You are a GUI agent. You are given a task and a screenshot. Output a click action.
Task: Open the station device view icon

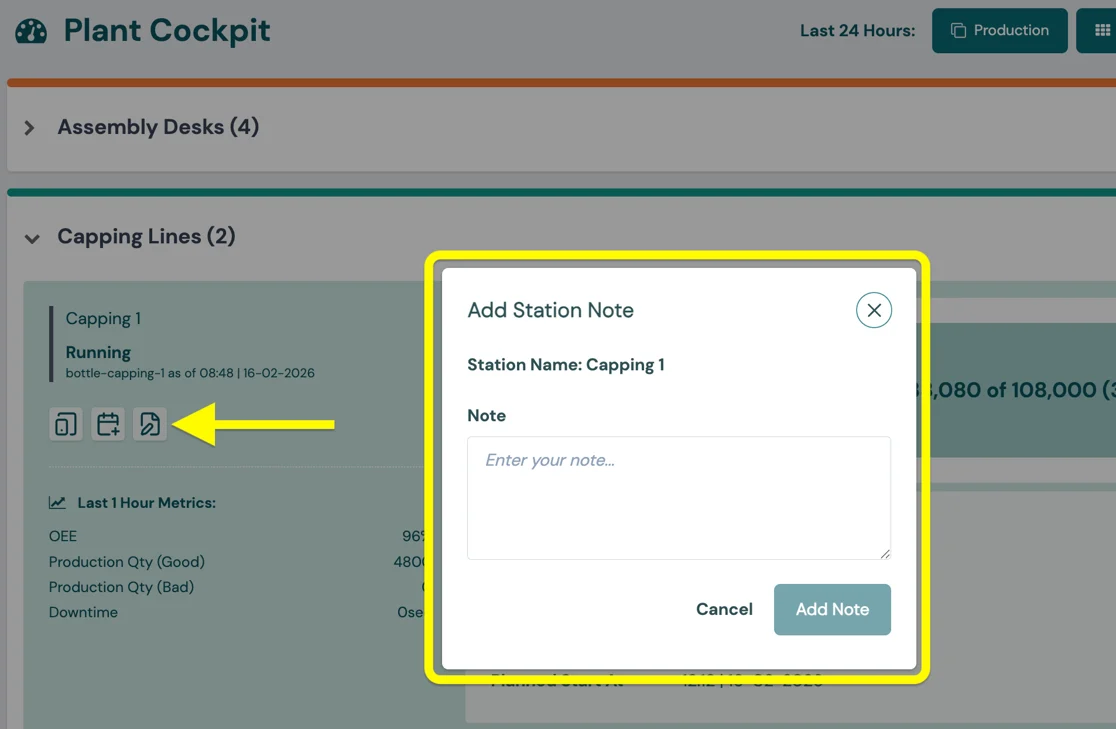(x=66, y=424)
